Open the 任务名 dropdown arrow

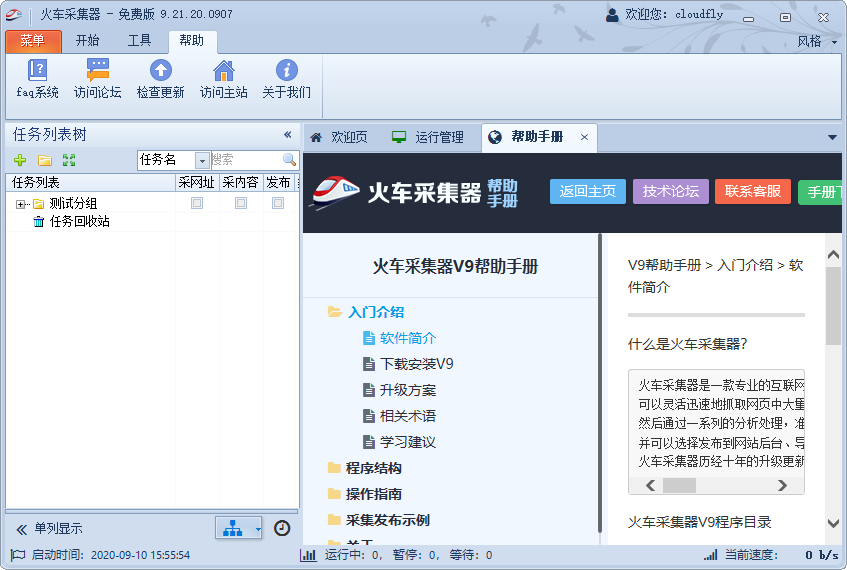202,160
